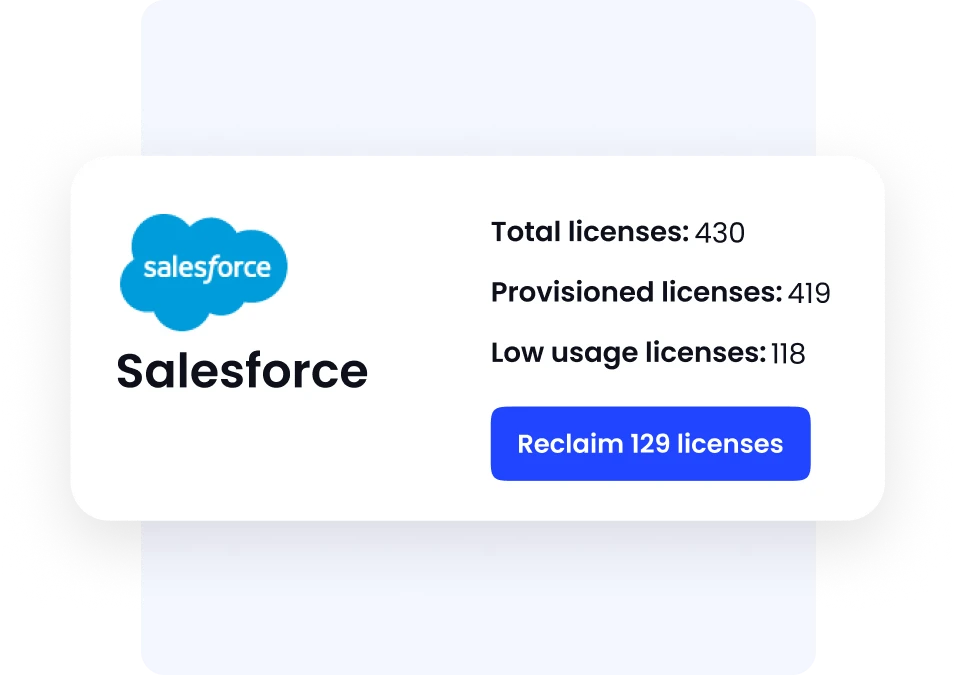Click the Reclaim 129 licenses button
Image resolution: width=954 pixels, height=675 pixels.
coord(650,444)
